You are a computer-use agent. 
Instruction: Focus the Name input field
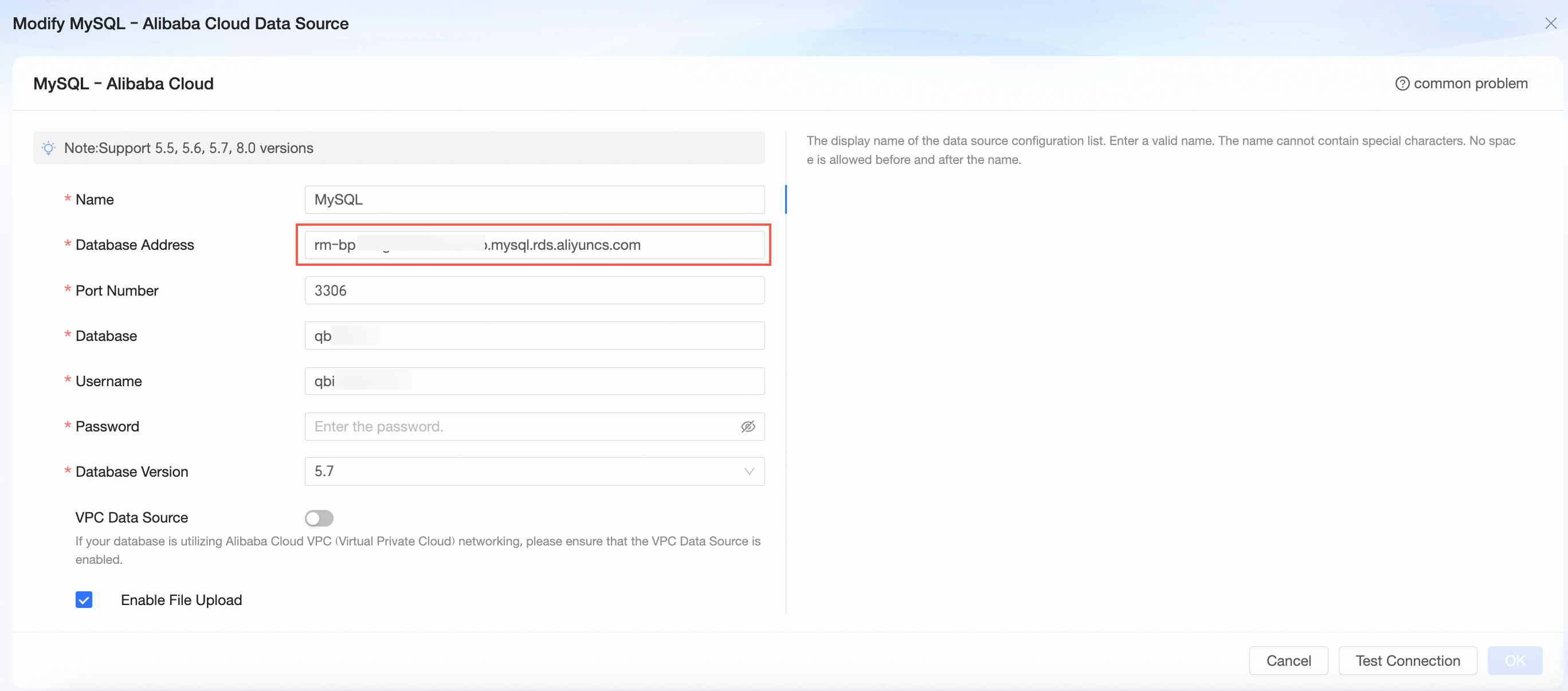click(x=535, y=200)
